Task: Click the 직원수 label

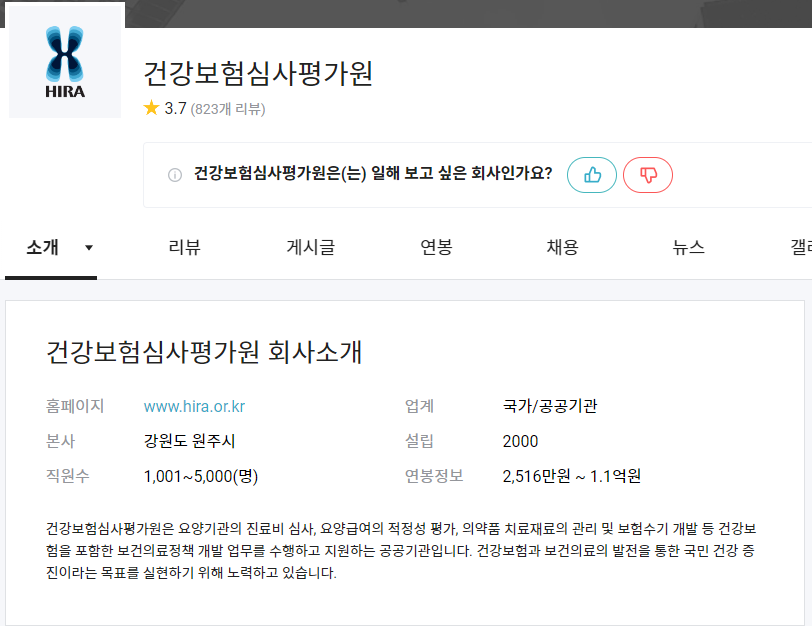Action: (x=68, y=476)
